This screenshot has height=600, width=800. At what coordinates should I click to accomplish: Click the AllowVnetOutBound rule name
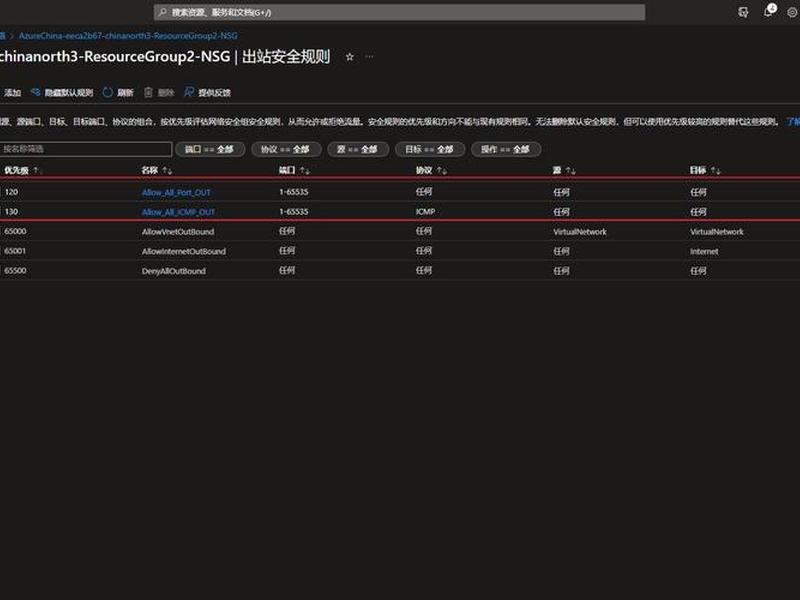[178, 232]
